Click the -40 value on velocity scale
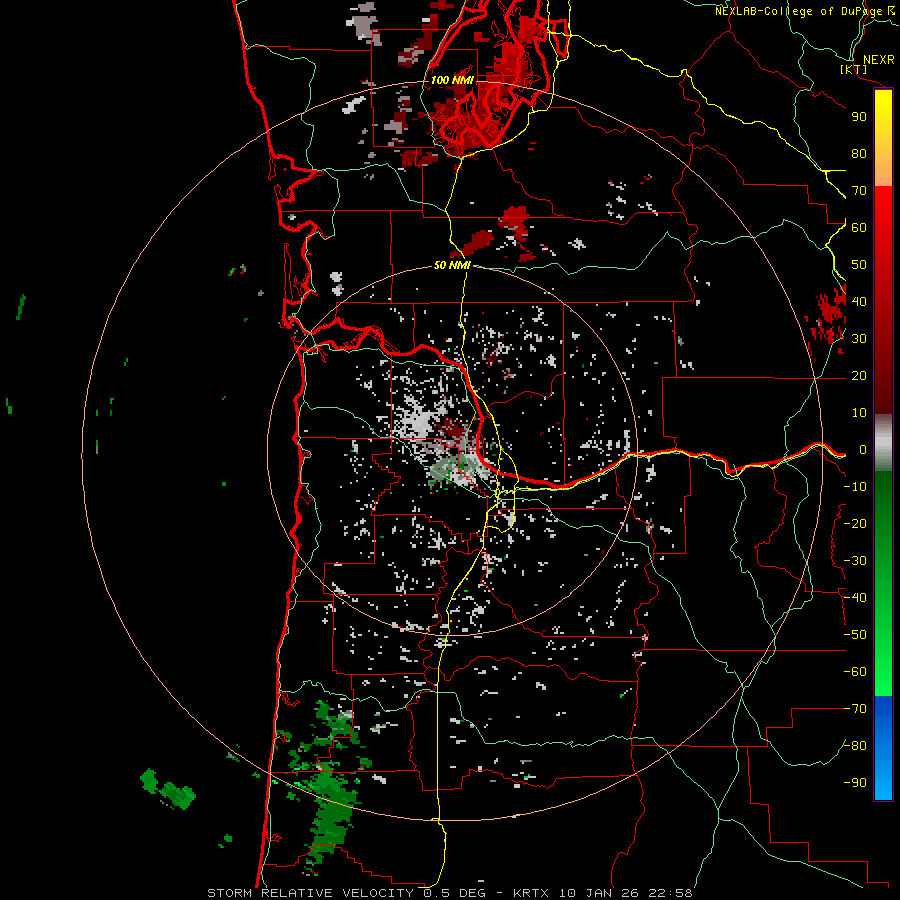 855,598
